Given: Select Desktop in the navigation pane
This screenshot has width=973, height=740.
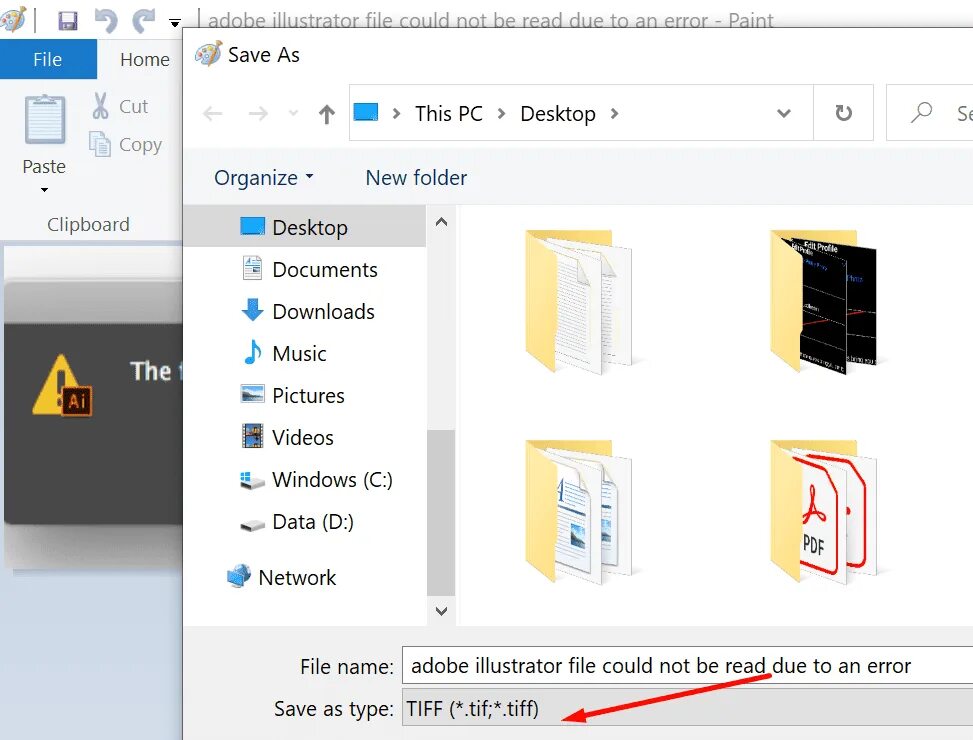Looking at the screenshot, I should click(x=305, y=227).
